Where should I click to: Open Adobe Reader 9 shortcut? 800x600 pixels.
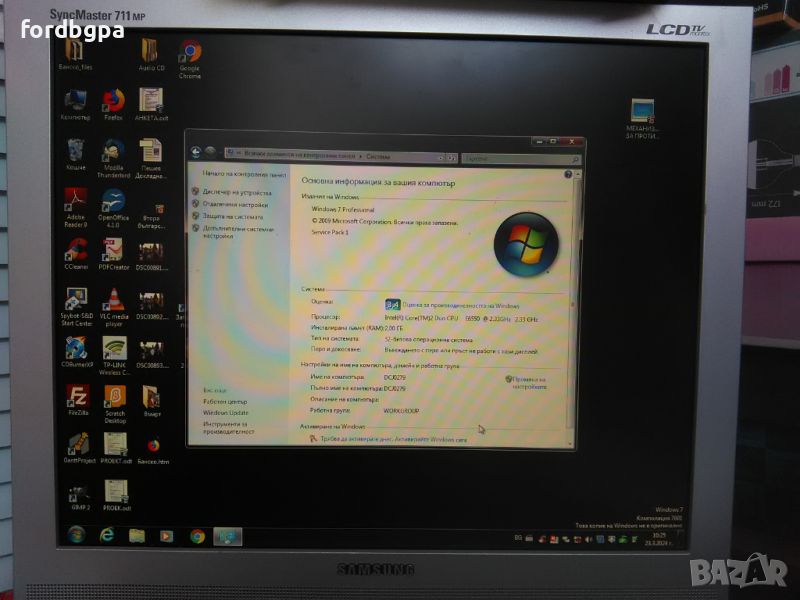[76, 201]
